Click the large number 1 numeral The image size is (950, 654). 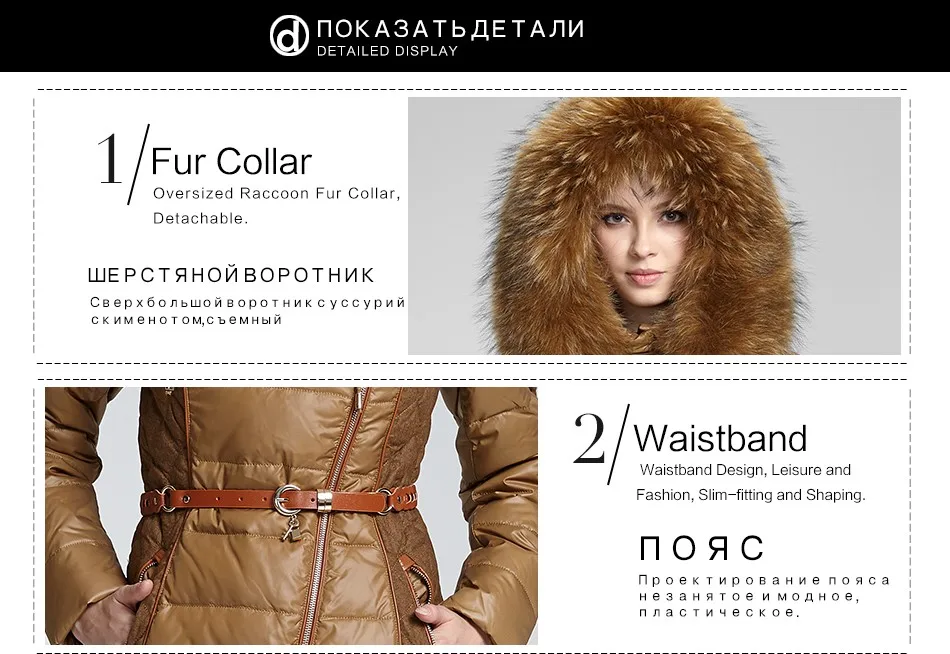(109, 159)
